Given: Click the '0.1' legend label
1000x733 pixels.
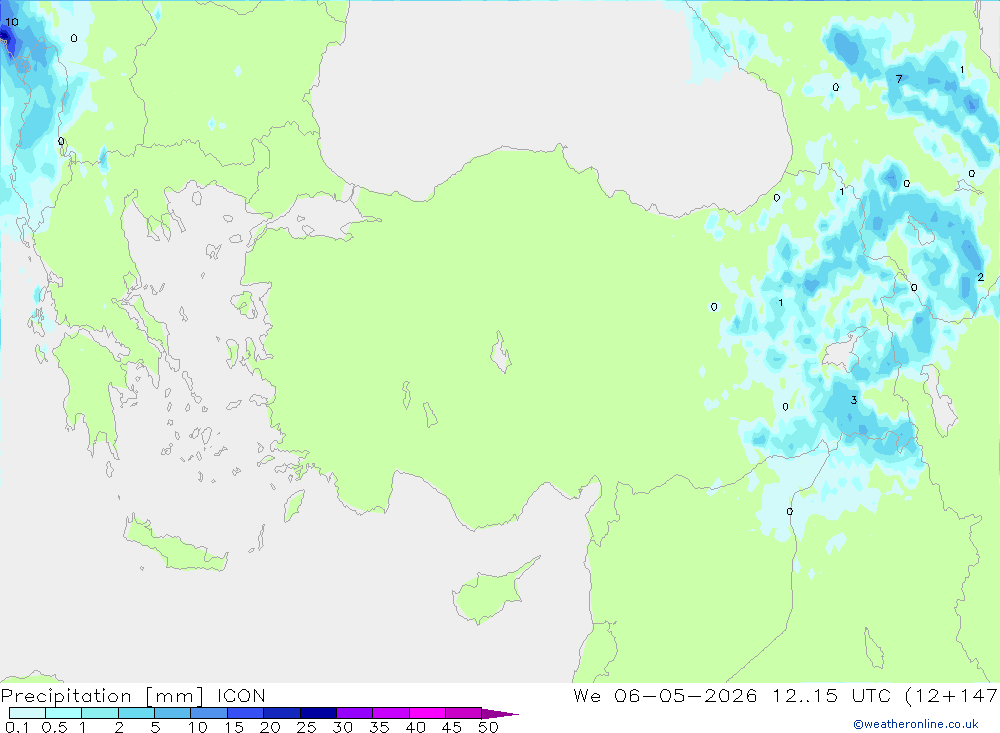Looking at the screenshot, I should pos(17,727).
